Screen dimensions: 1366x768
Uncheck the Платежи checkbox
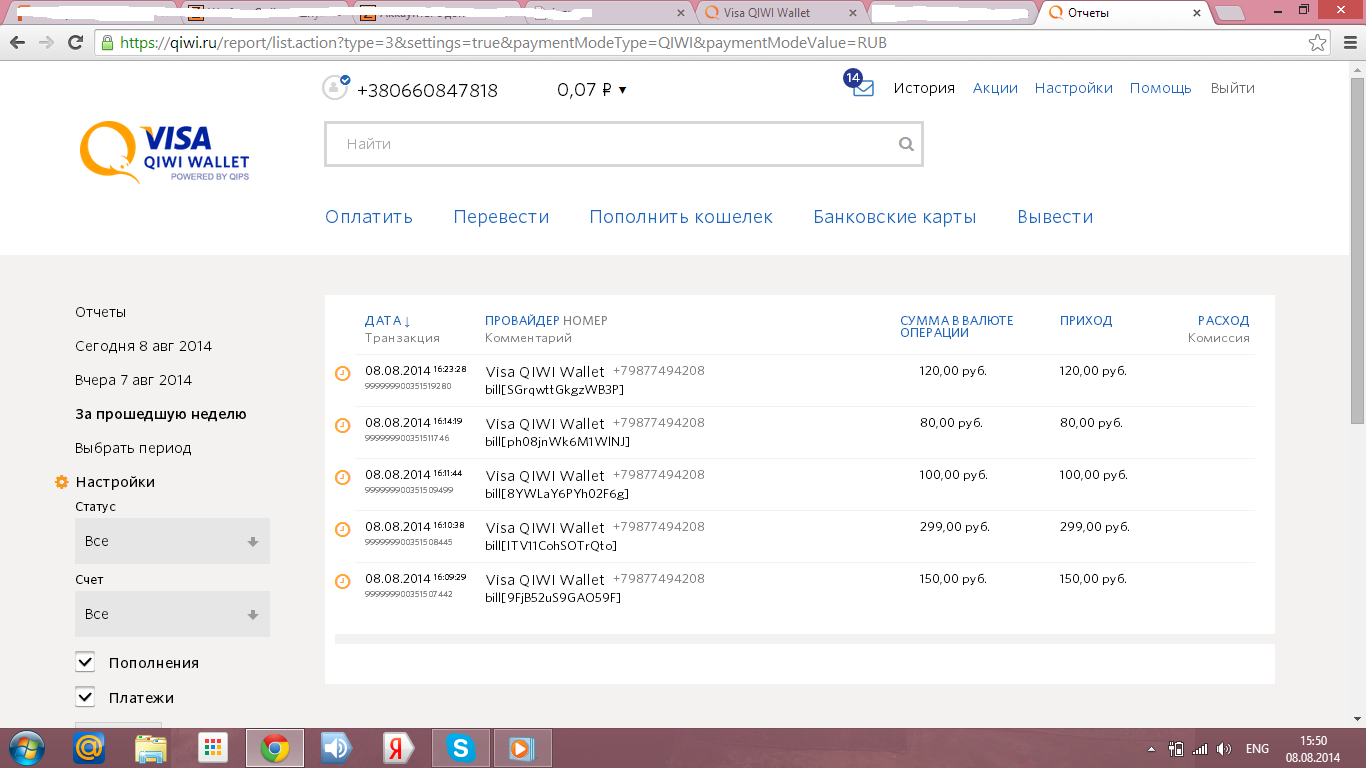tap(85, 697)
